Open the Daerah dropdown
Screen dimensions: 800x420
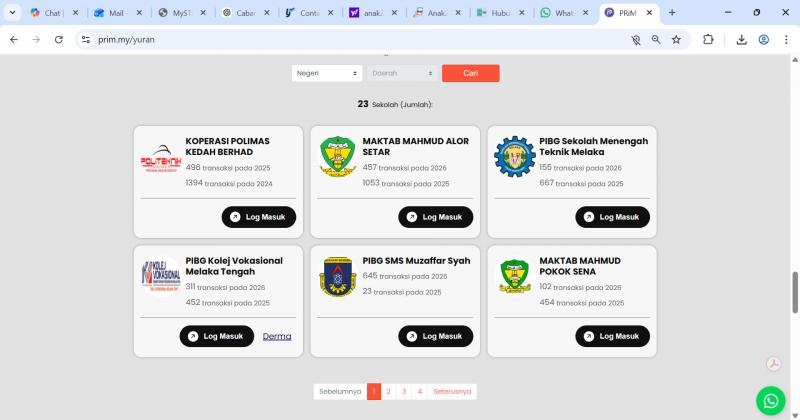[403, 73]
